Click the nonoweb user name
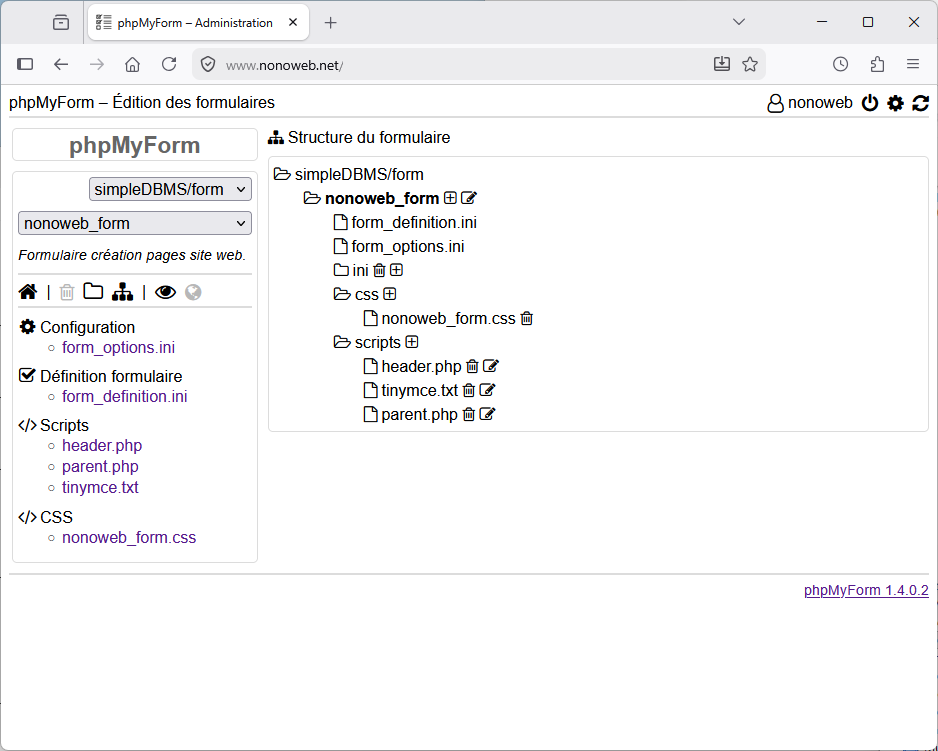The width and height of the screenshot is (938, 751). 820,102
